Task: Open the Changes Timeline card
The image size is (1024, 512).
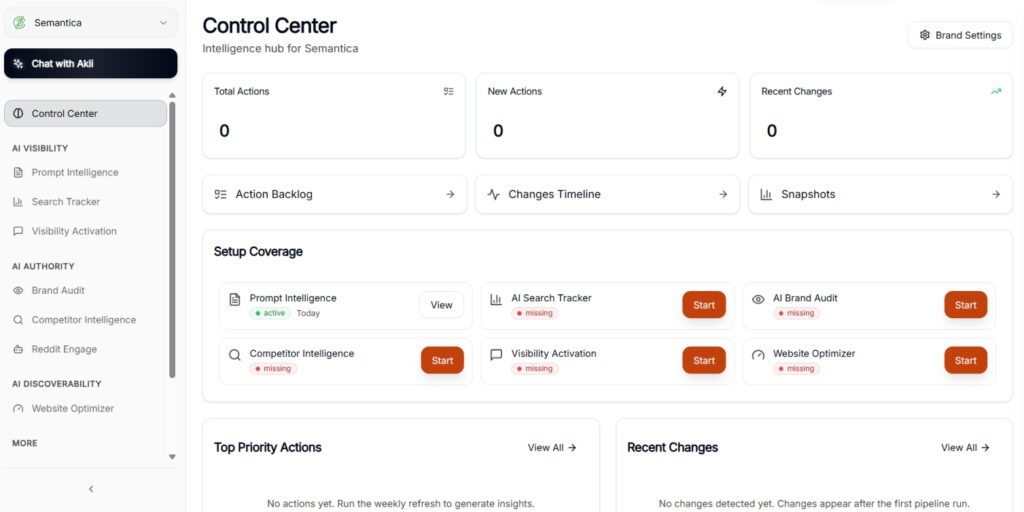Action: 607,194
